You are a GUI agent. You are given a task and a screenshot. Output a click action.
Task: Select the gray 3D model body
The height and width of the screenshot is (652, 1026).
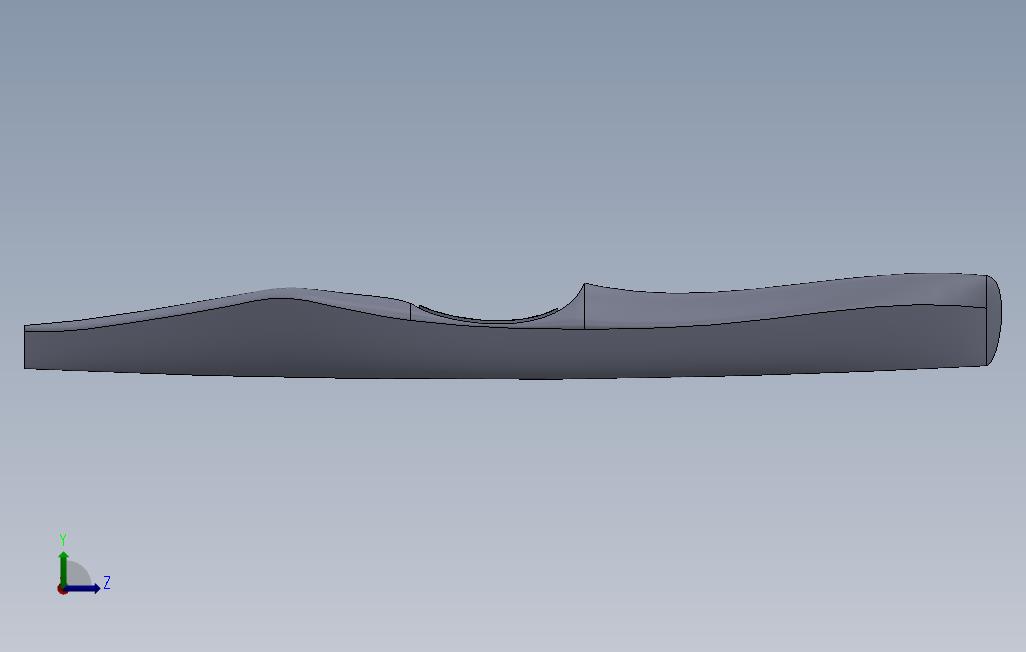pos(512,326)
